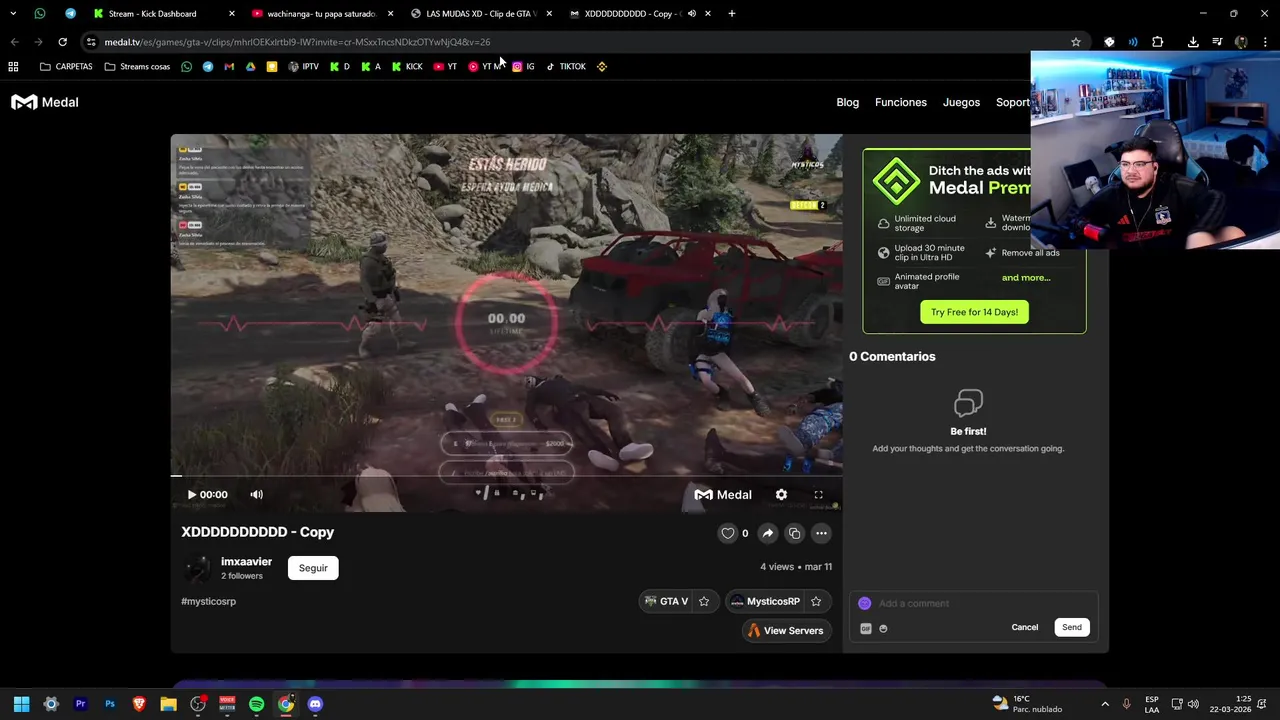Bookmark this page with star icon

(x=1076, y=42)
